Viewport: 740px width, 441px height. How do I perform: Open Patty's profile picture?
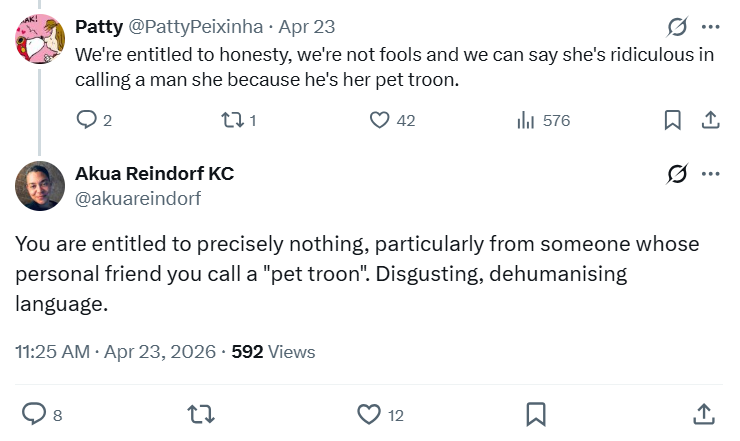41,40
